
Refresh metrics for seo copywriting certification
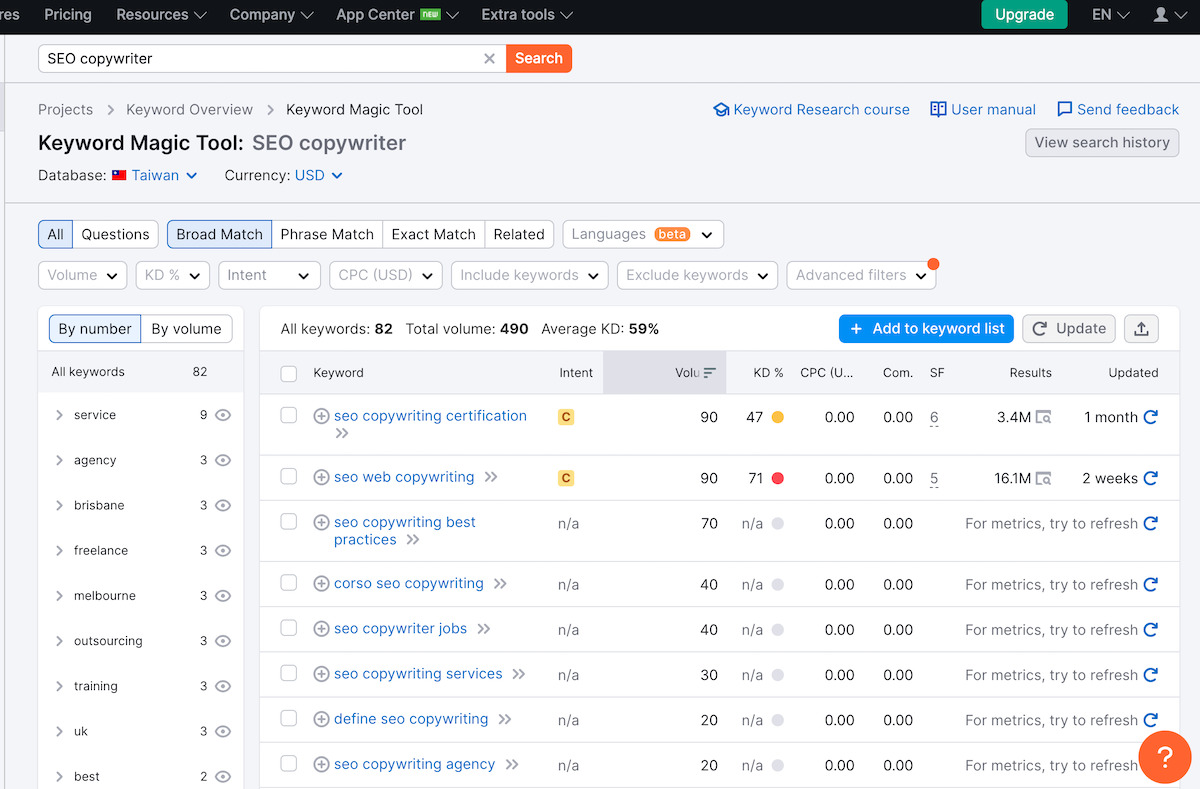(1151, 417)
